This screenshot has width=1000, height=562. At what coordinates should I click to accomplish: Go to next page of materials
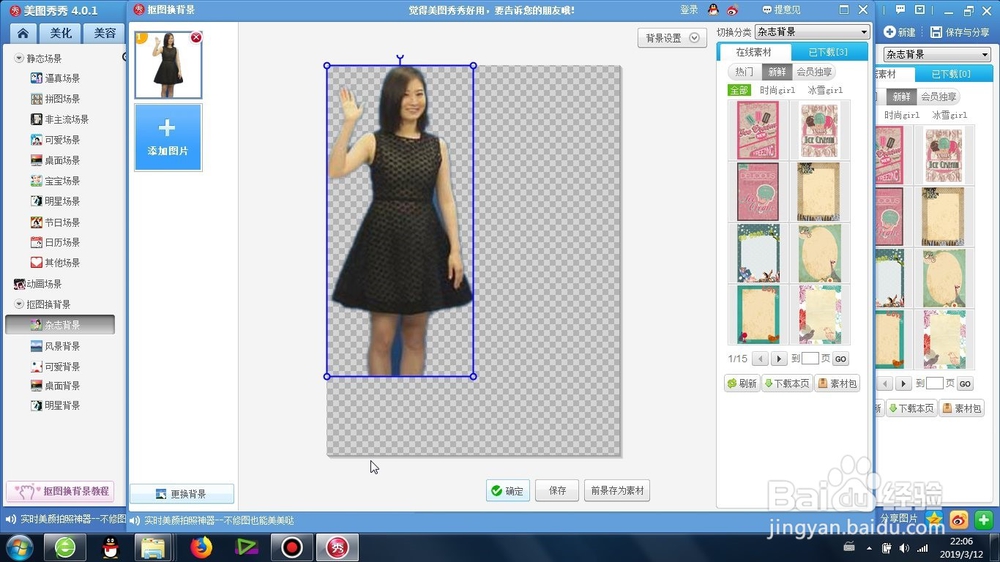click(x=779, y=359)
